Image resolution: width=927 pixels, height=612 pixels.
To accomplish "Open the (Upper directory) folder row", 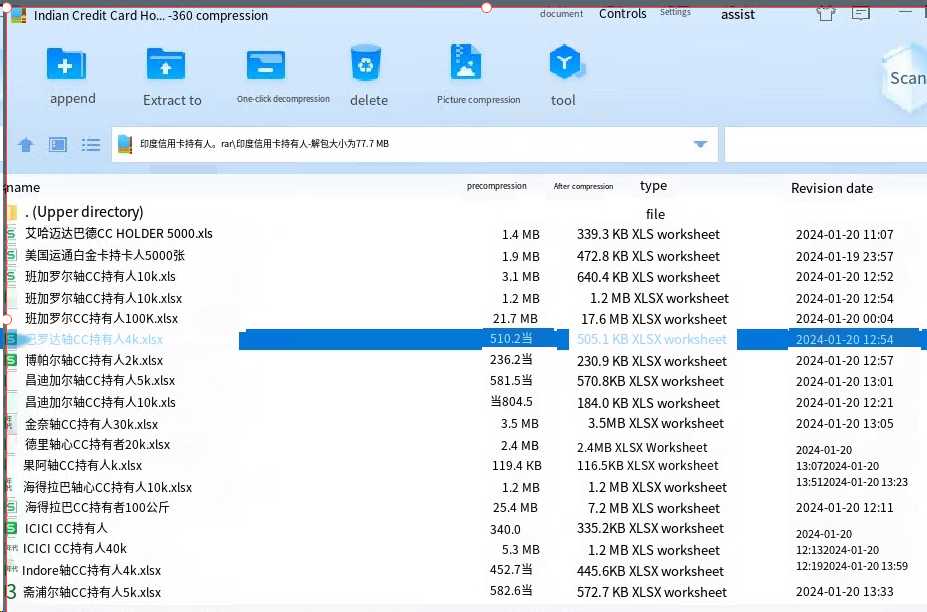I will [x=84, y=212].
